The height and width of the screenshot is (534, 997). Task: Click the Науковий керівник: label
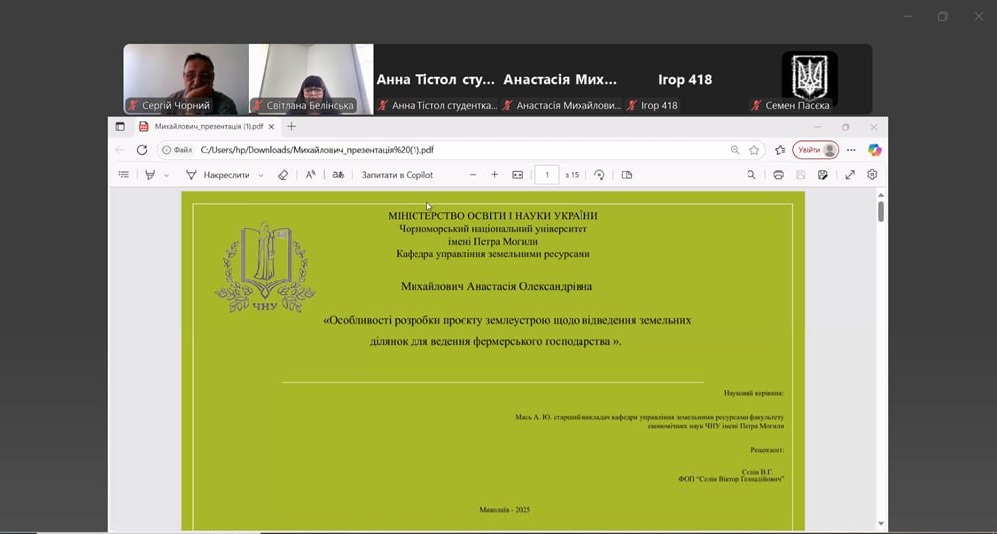click(x=753, y=394)
